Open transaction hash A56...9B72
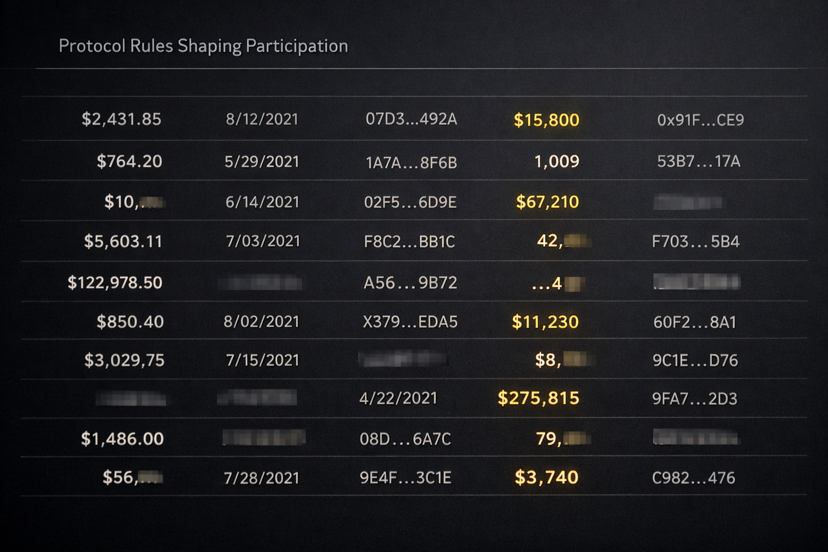The height and width of the screenshot is (552, 828). pos(410,283)
